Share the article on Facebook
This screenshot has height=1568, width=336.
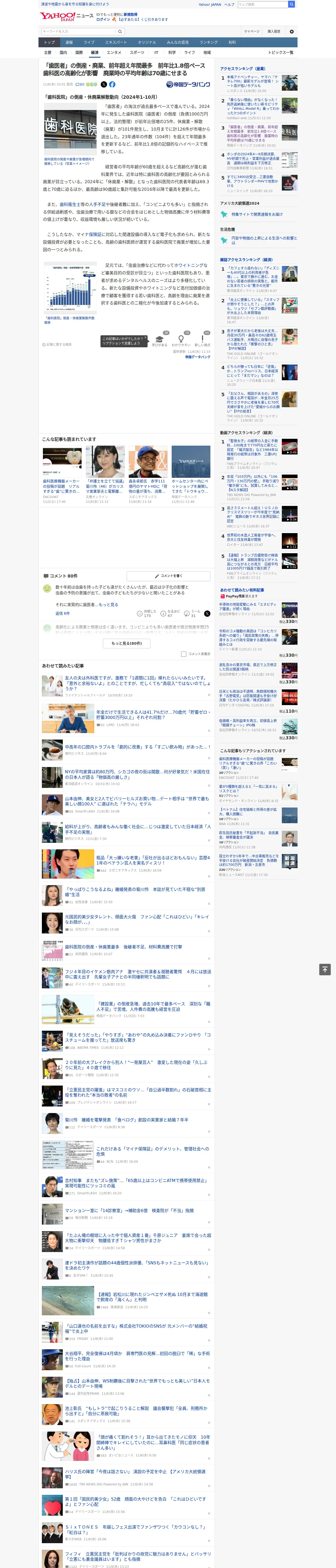[112, 85]
